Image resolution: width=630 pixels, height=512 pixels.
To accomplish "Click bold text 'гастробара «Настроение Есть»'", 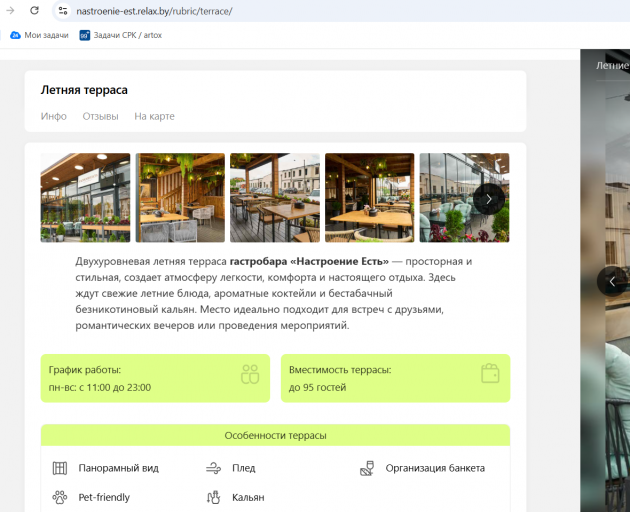I will pos(309,262).
